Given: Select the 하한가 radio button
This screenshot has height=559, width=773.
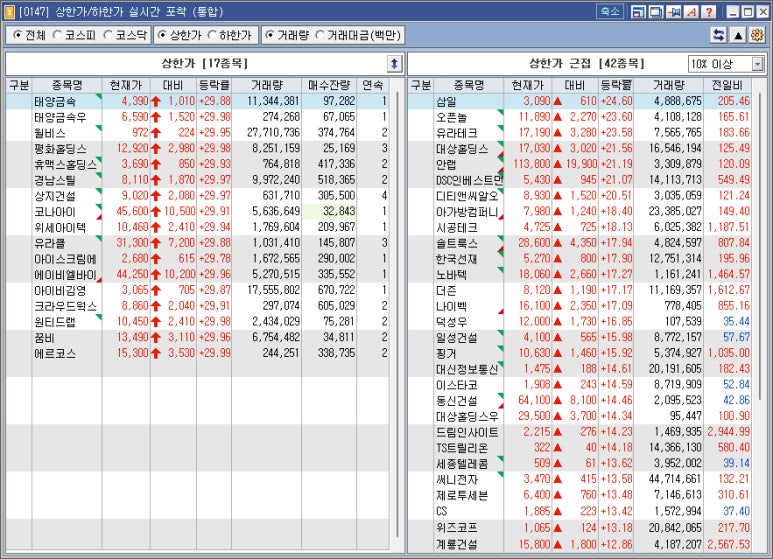Looking at the screenshot, I should 211,35.
